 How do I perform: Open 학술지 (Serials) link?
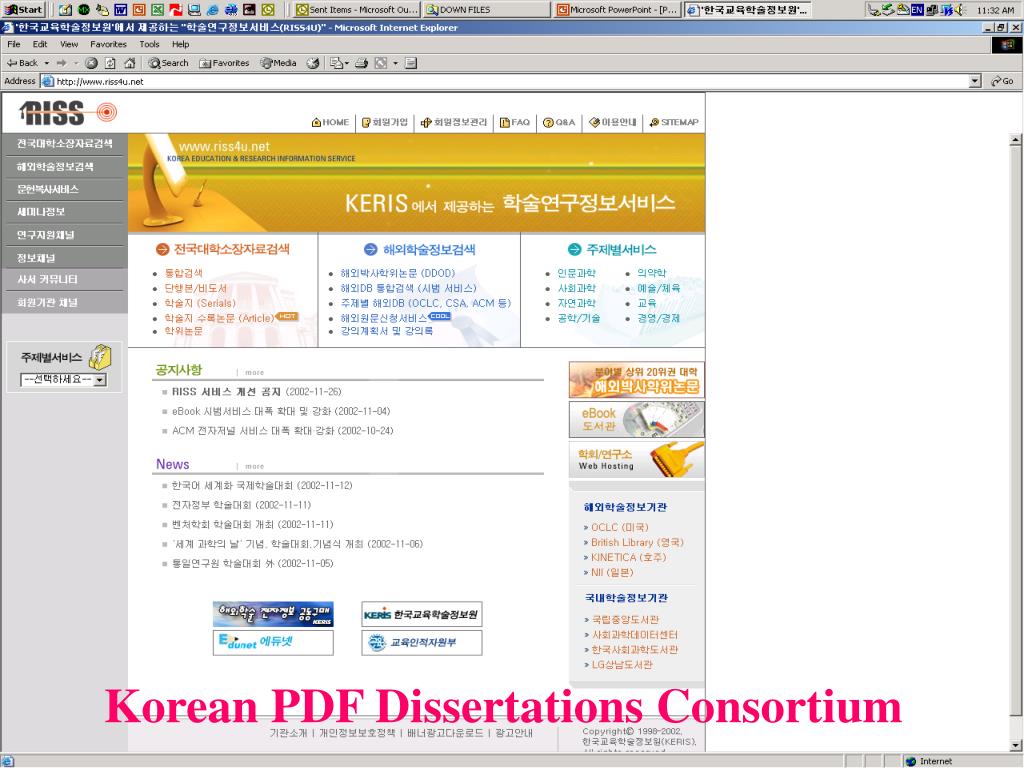point(200,303)
